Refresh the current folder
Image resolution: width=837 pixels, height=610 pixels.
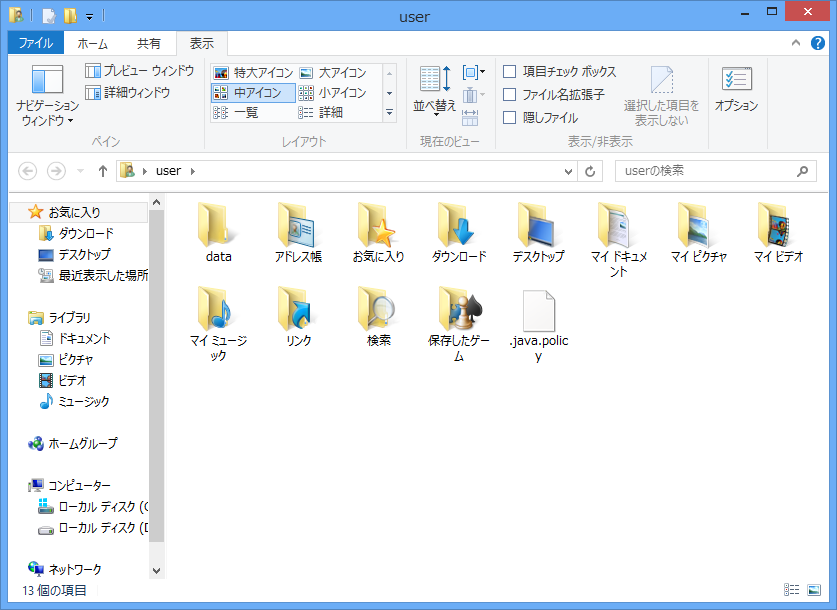click(590, 171)
